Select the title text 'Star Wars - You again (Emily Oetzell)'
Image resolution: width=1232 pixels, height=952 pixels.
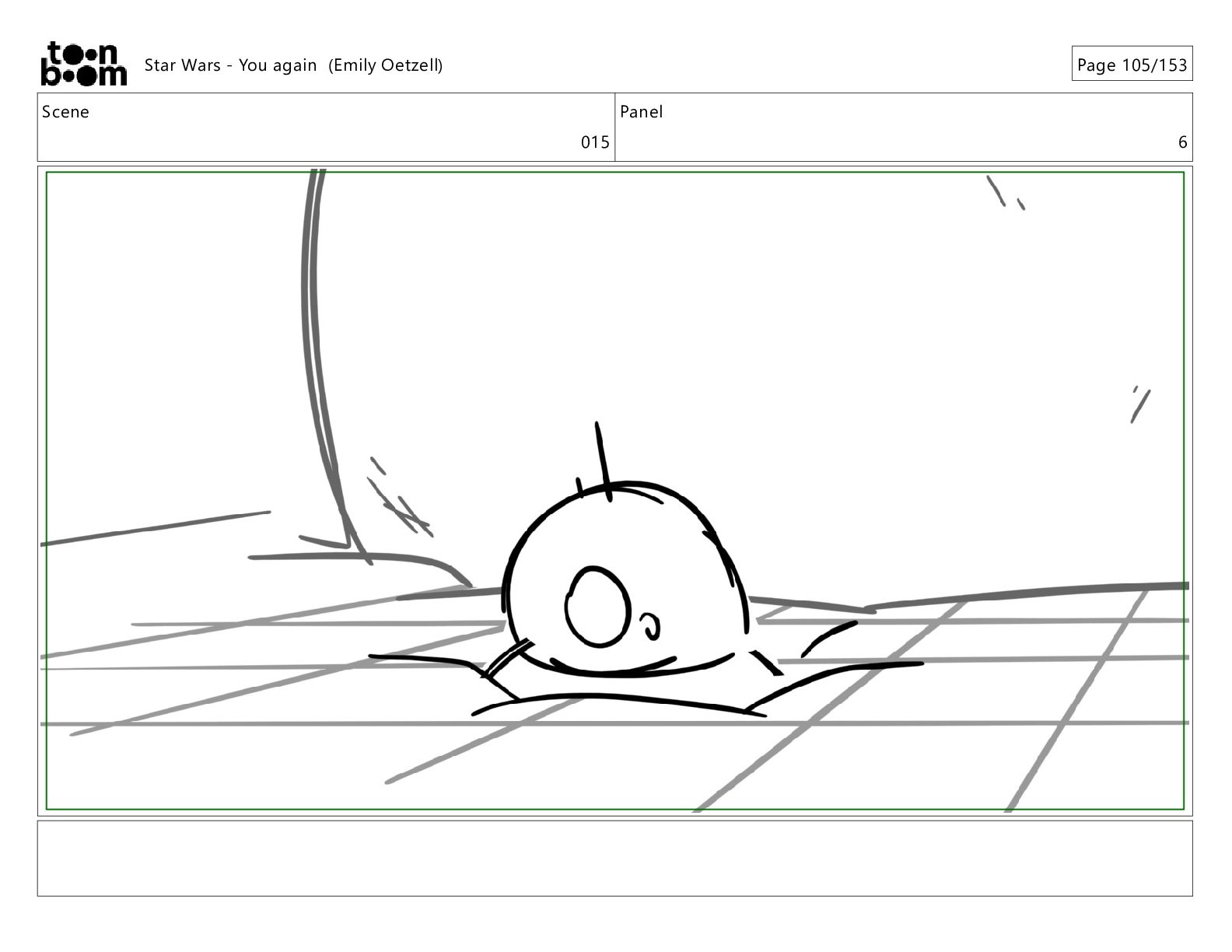293,65
